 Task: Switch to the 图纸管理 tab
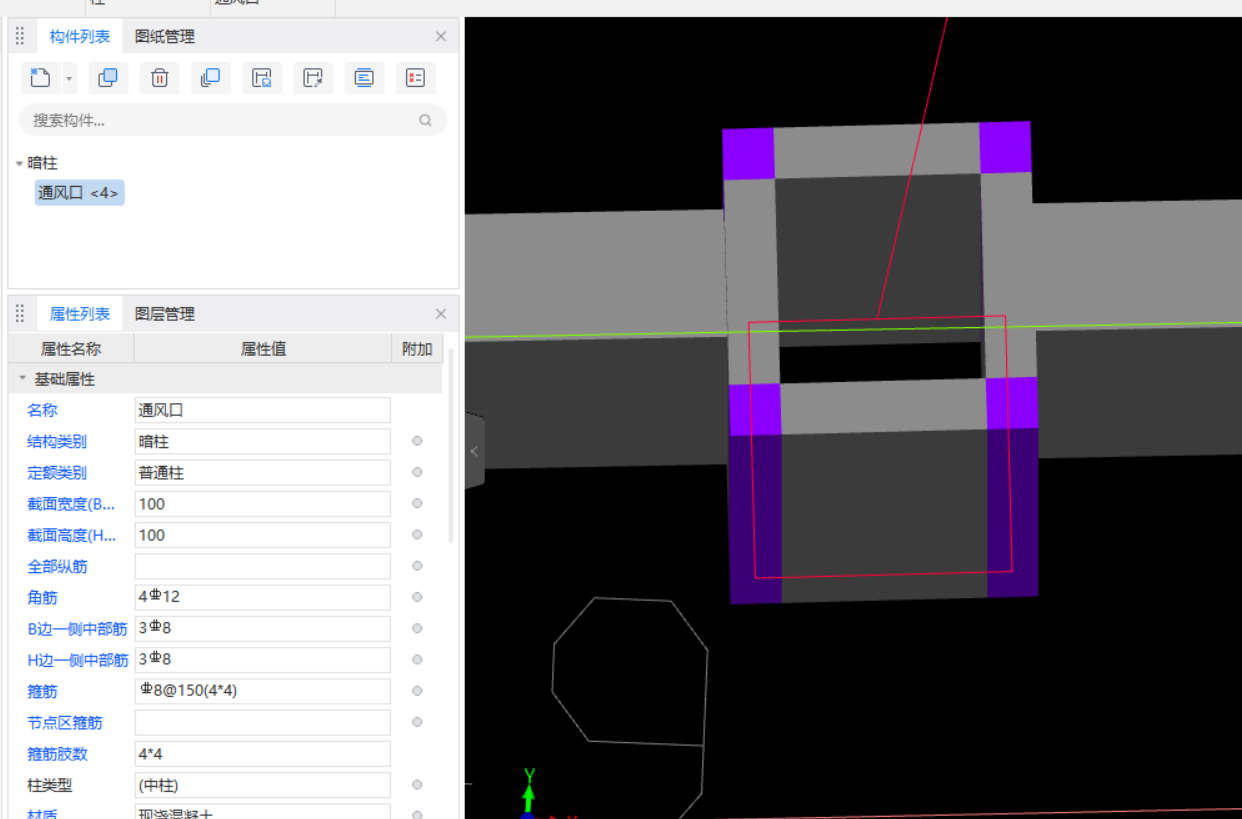pyautogui.click(x=165, y=37)
